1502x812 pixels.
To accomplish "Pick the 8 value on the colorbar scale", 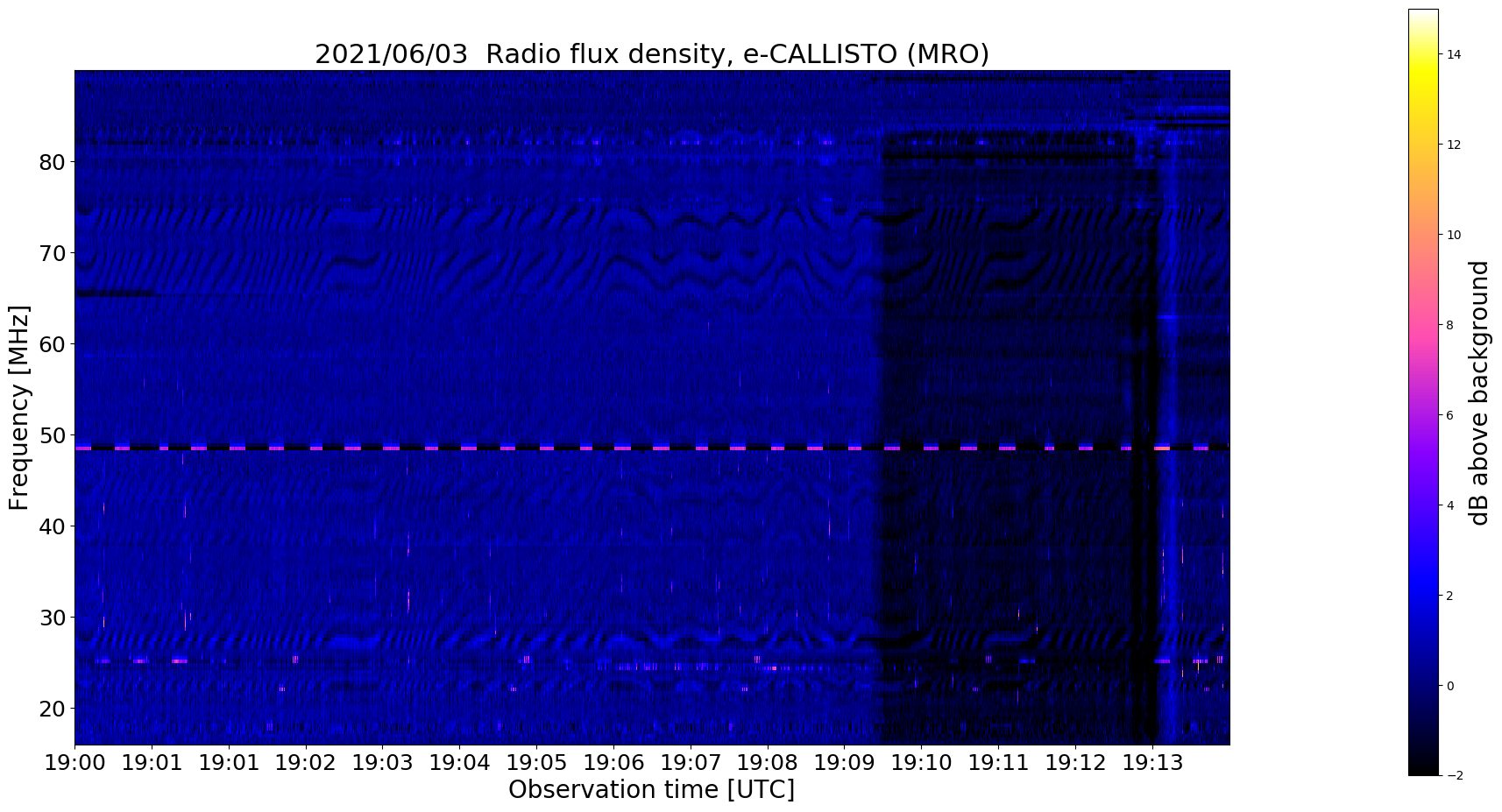I will (1450, 325).
